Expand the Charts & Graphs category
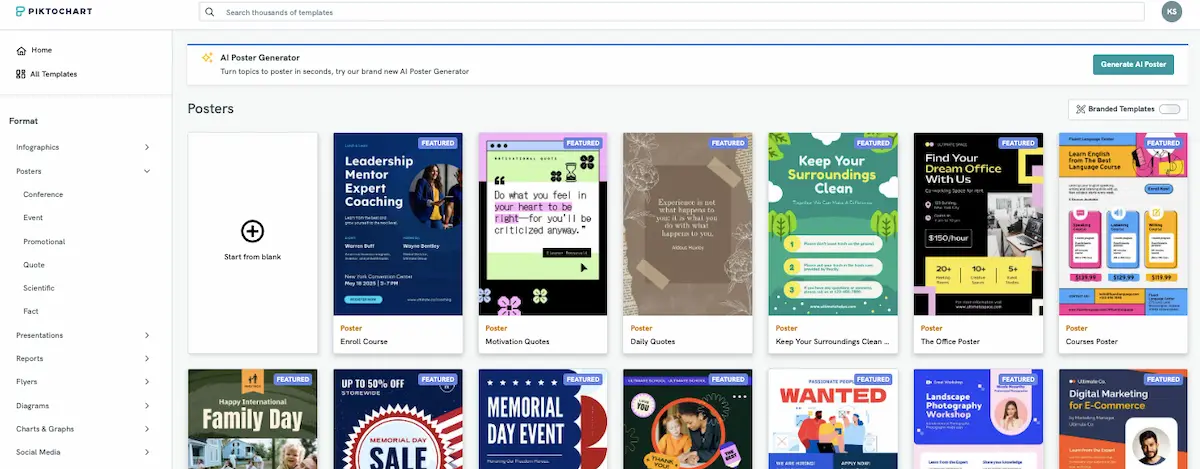 [147, 429]
